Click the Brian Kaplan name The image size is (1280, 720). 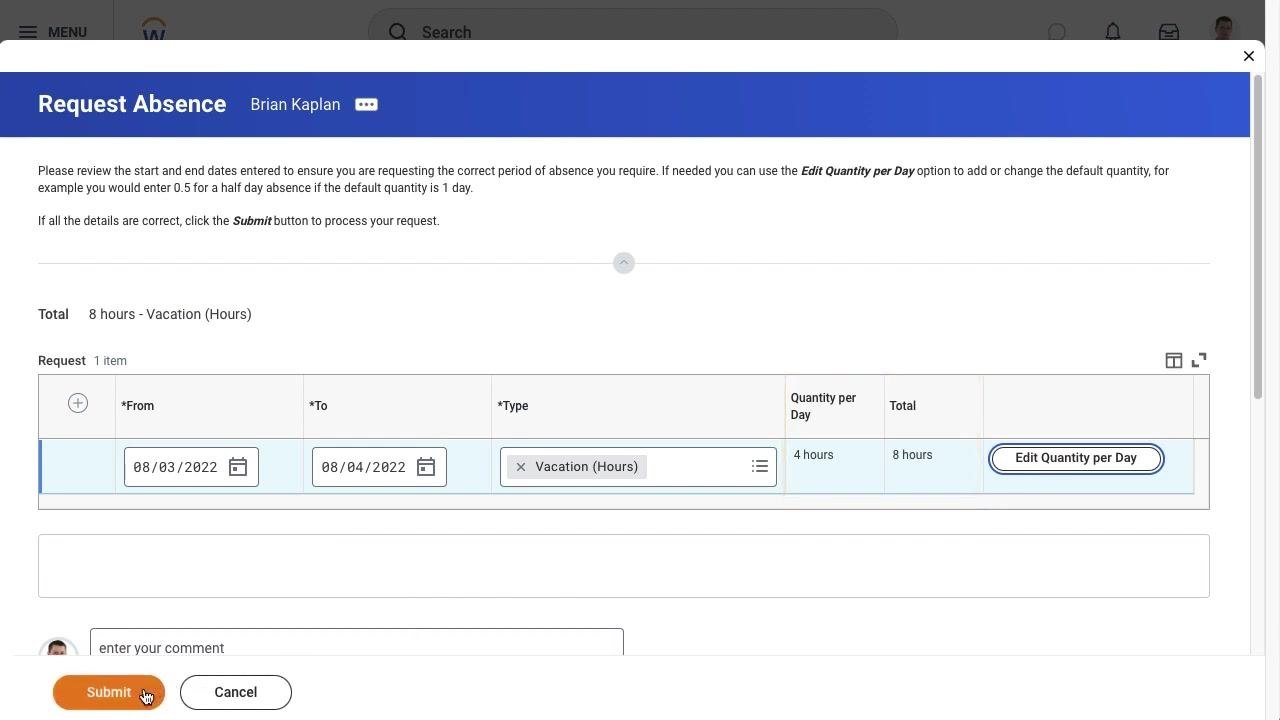295,105
